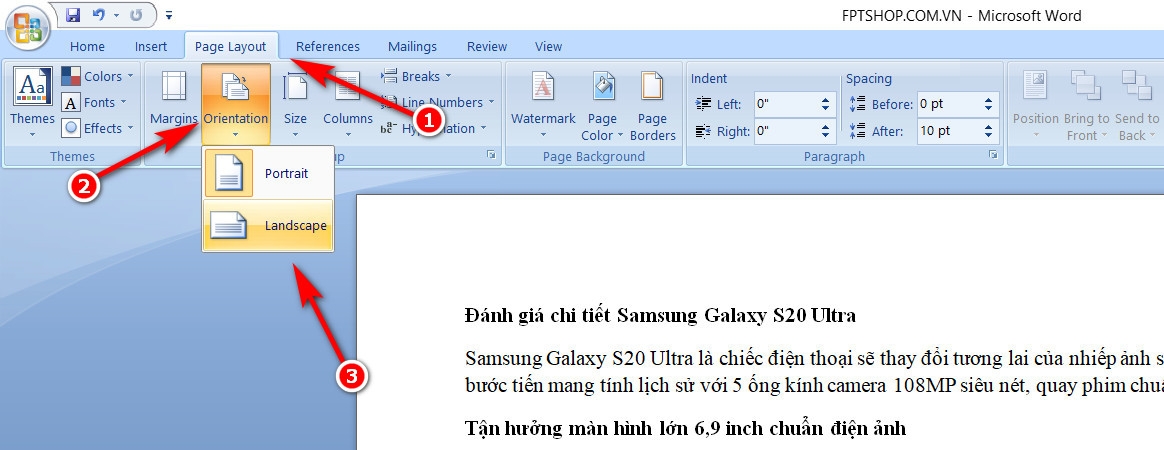
Task: Adjust Spacing After spinner arrows
Action: [x=988, y=131]
